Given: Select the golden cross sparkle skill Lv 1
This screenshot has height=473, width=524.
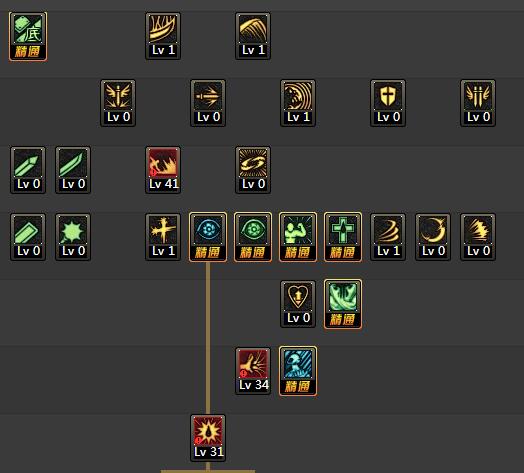Looking at the screenshot, I should tap(163, 237).
